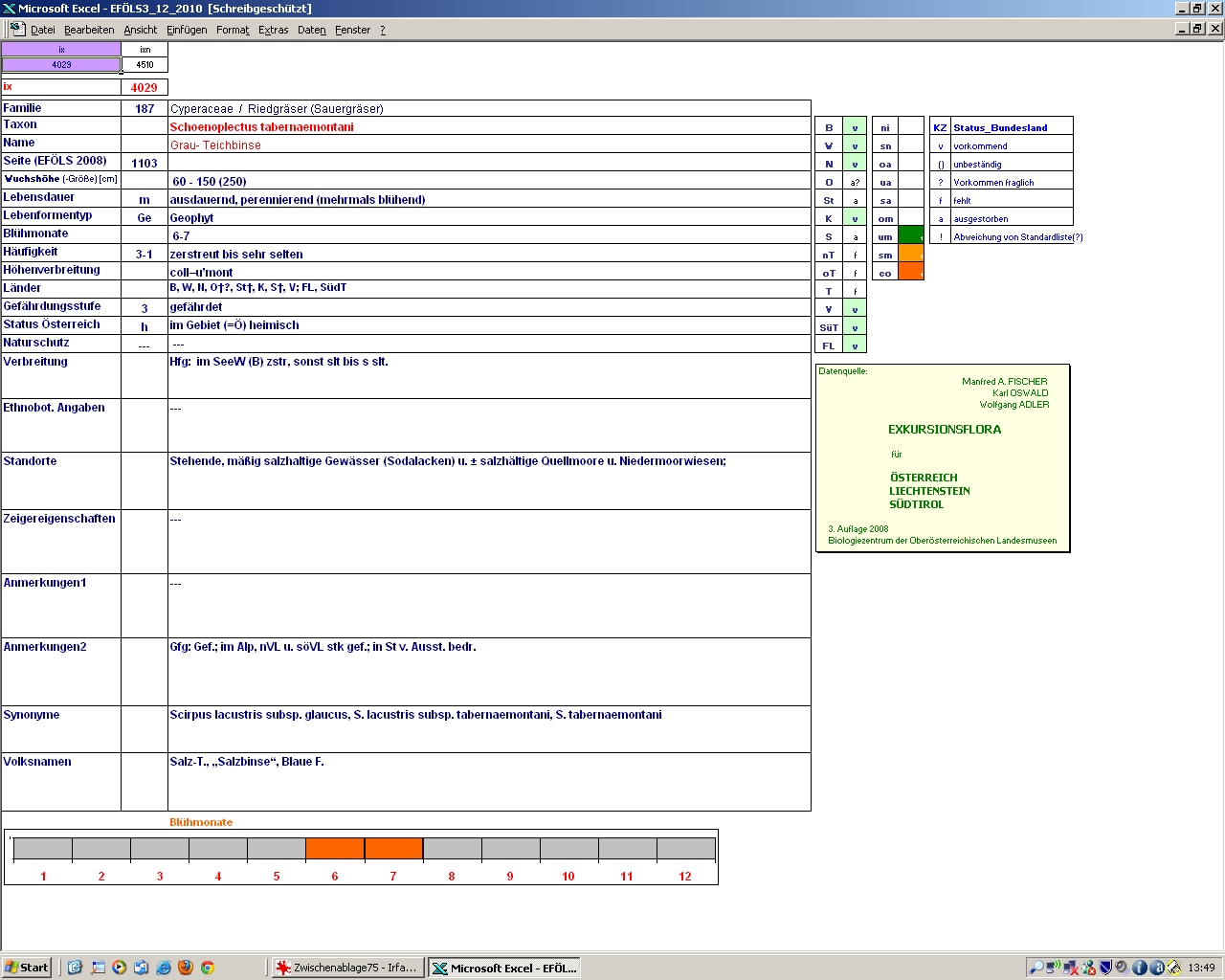The image size is (1225, 980).
Task: Click the wireless network tray icon
Action: (x=1054, y=968)
